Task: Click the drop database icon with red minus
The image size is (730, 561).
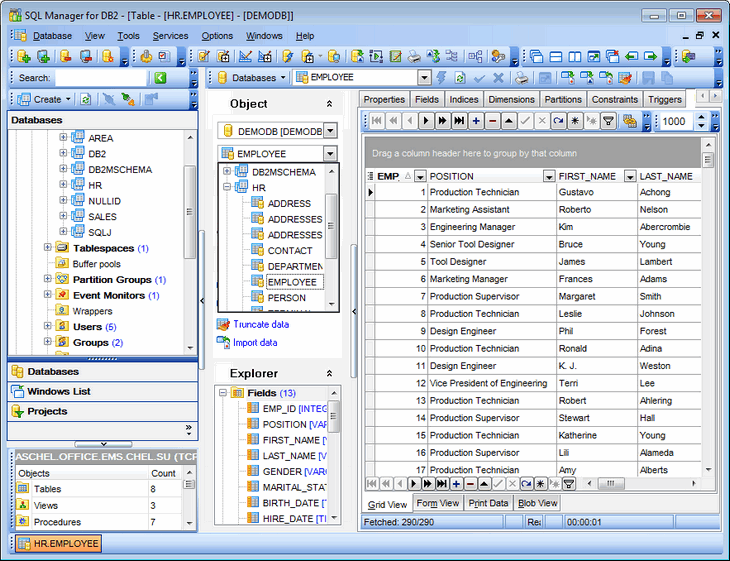Action: [x=66, y=56]
